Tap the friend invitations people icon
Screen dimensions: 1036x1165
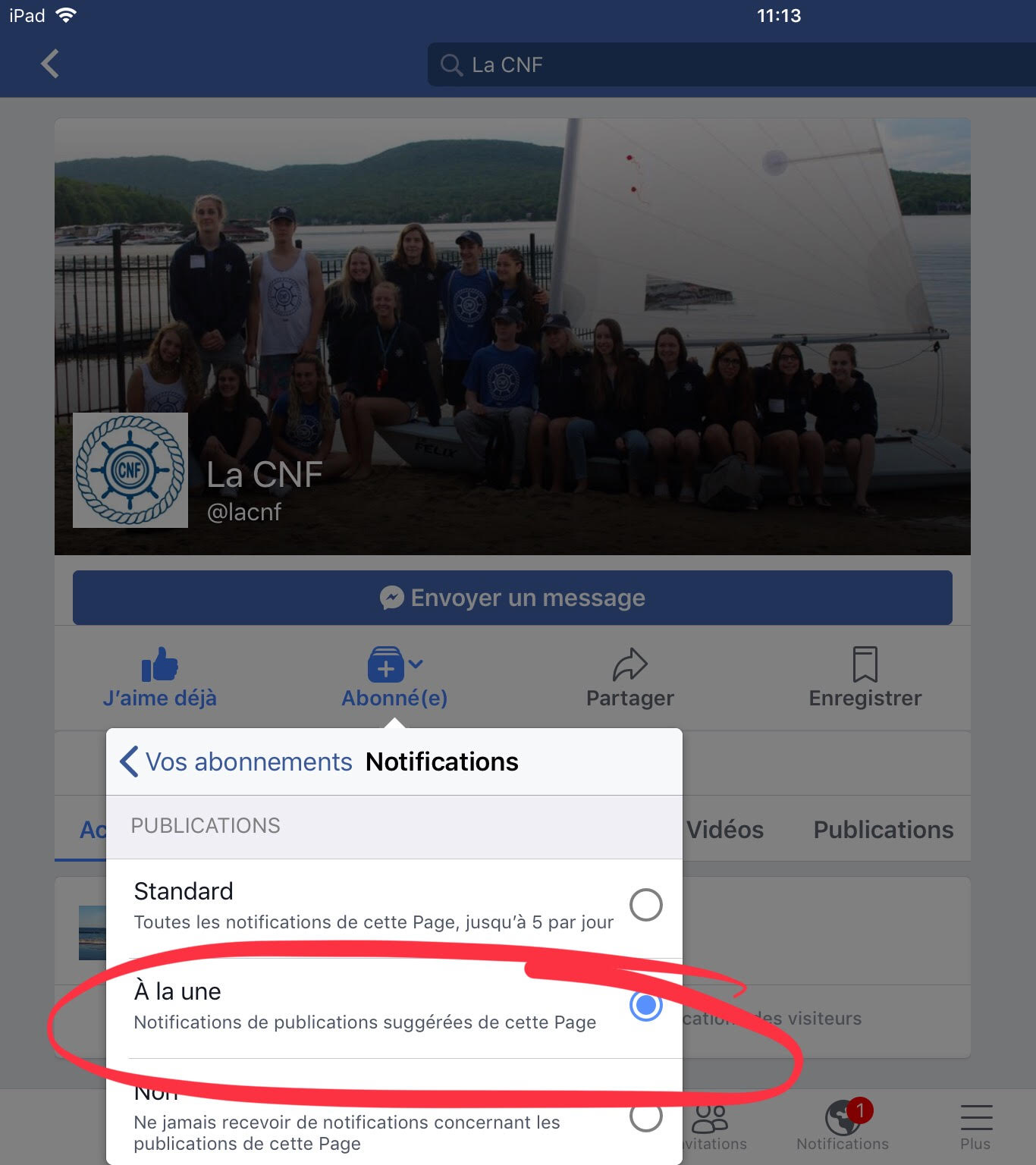711,1118
